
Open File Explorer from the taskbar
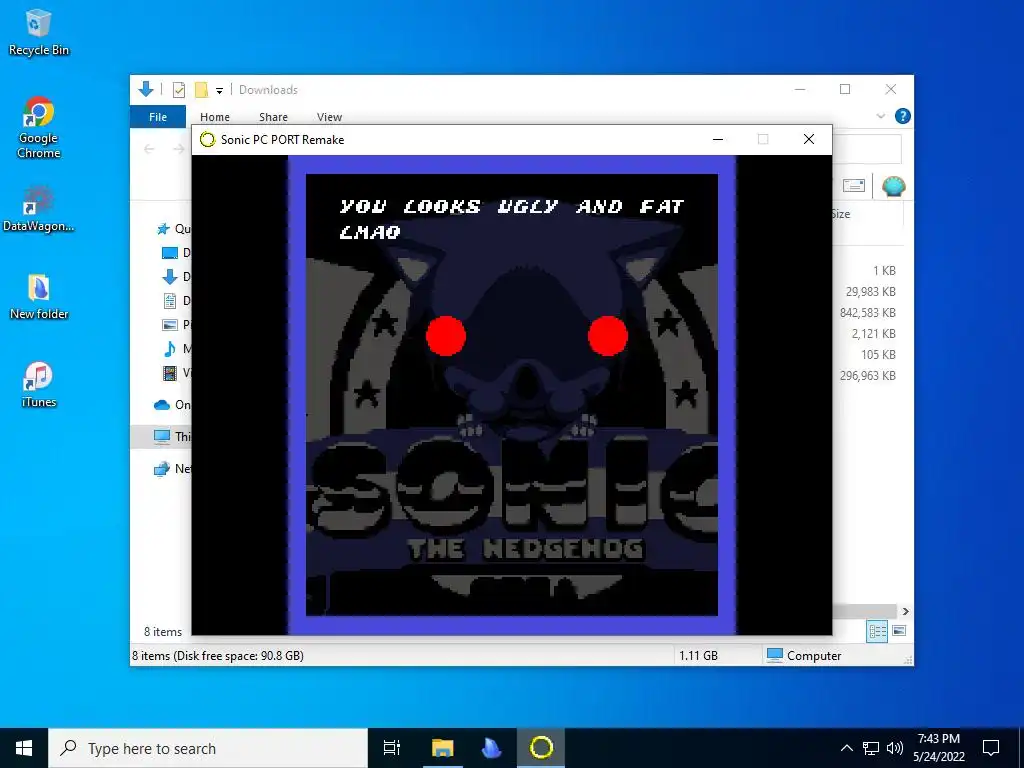[x=442, y=748]
